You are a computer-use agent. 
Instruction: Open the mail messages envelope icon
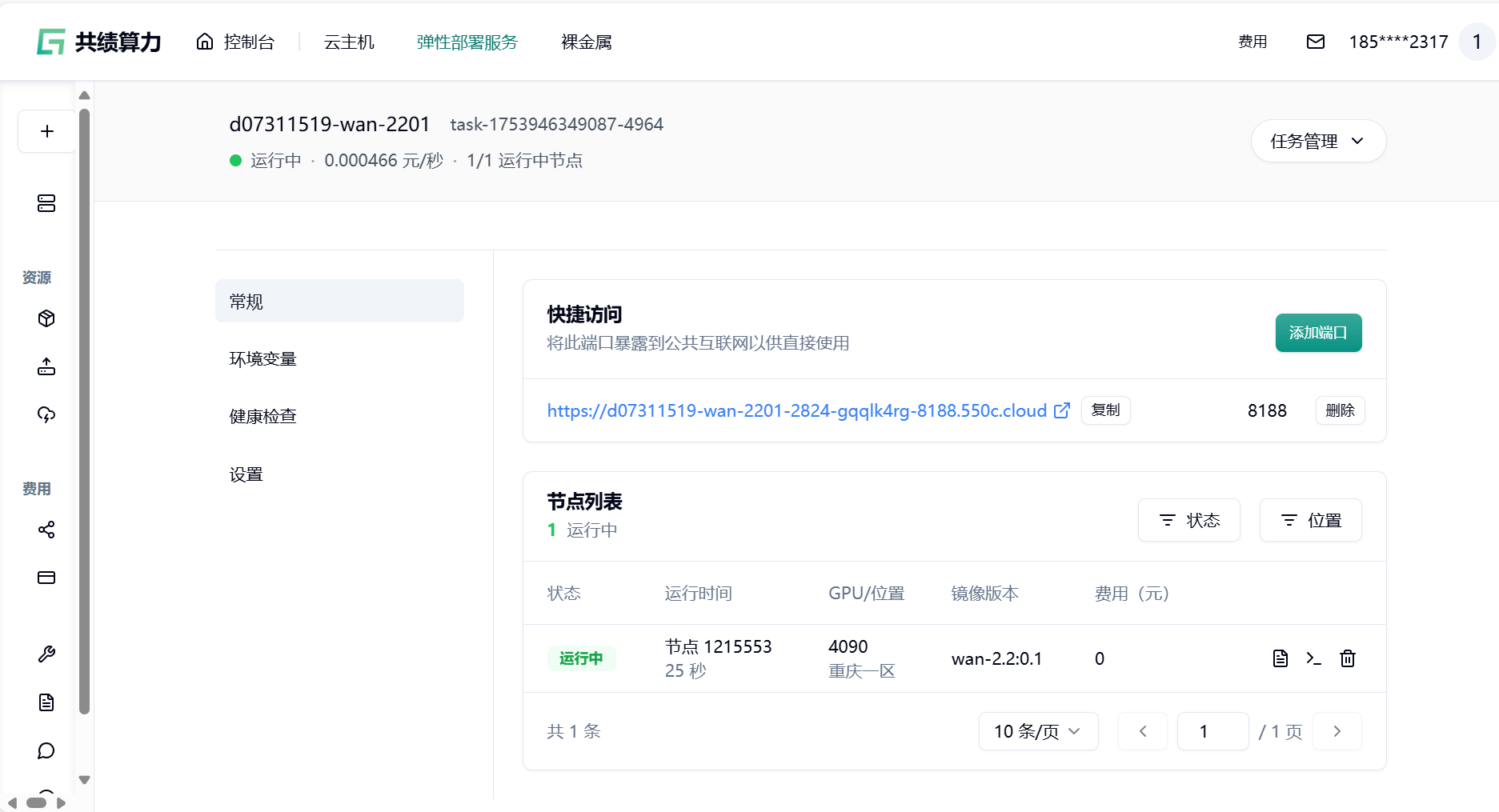(x=1315, y=42)
